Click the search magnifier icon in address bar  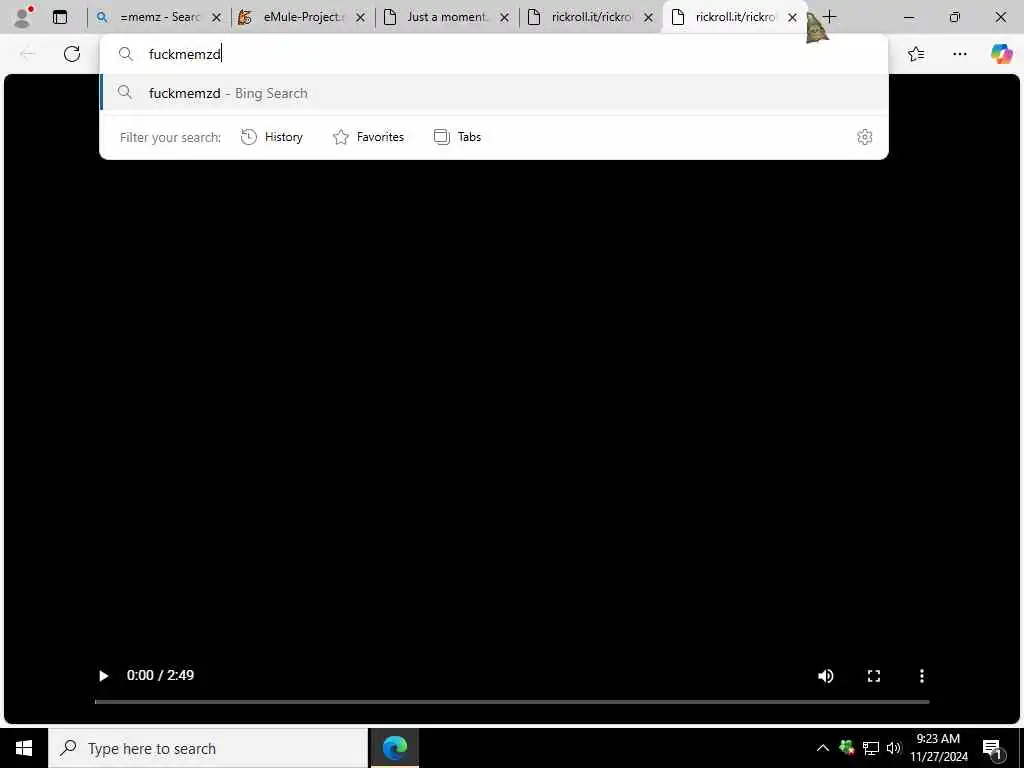[x=126, y=54]
